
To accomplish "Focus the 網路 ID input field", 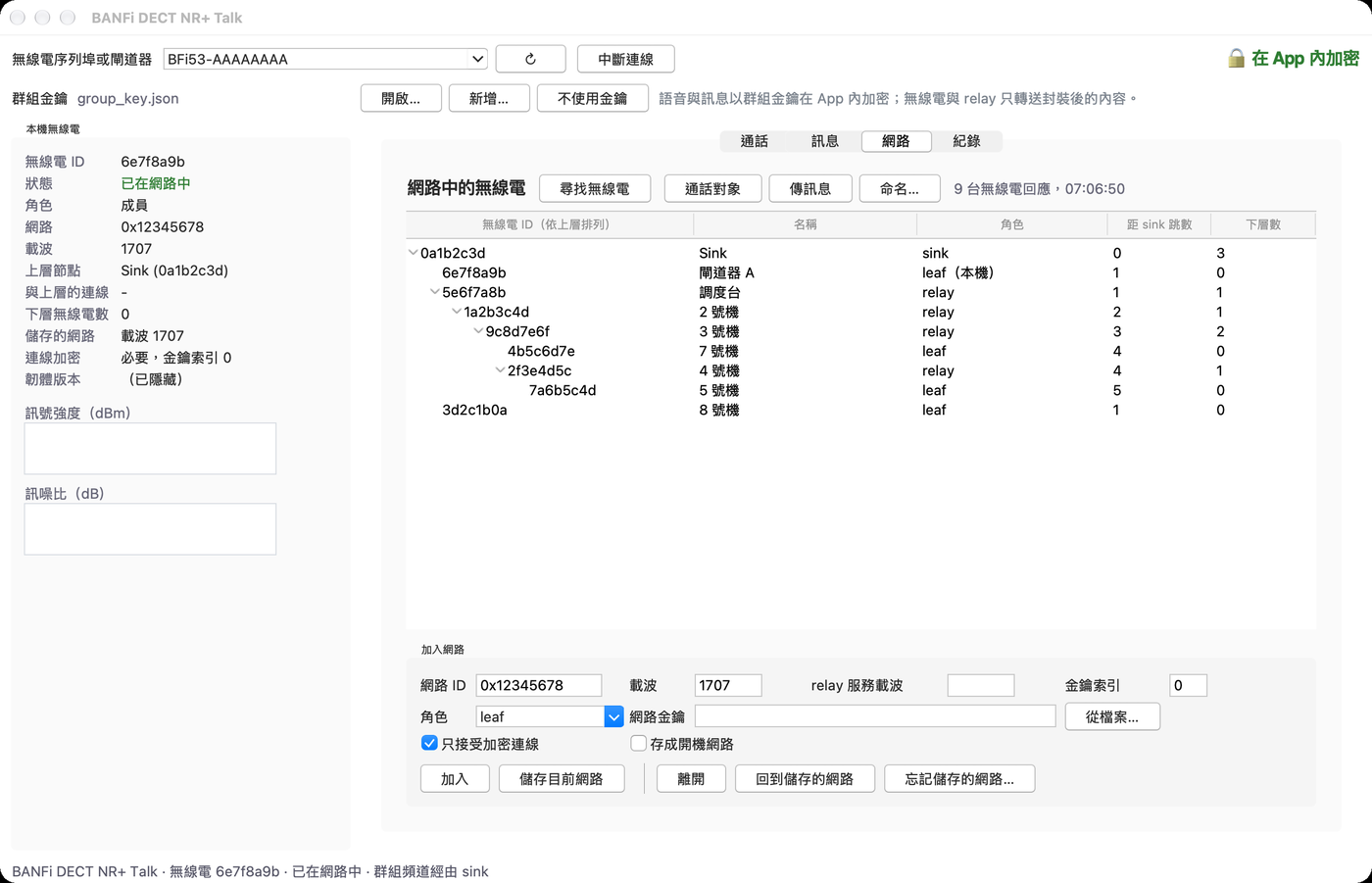I will tap(539, 685).
